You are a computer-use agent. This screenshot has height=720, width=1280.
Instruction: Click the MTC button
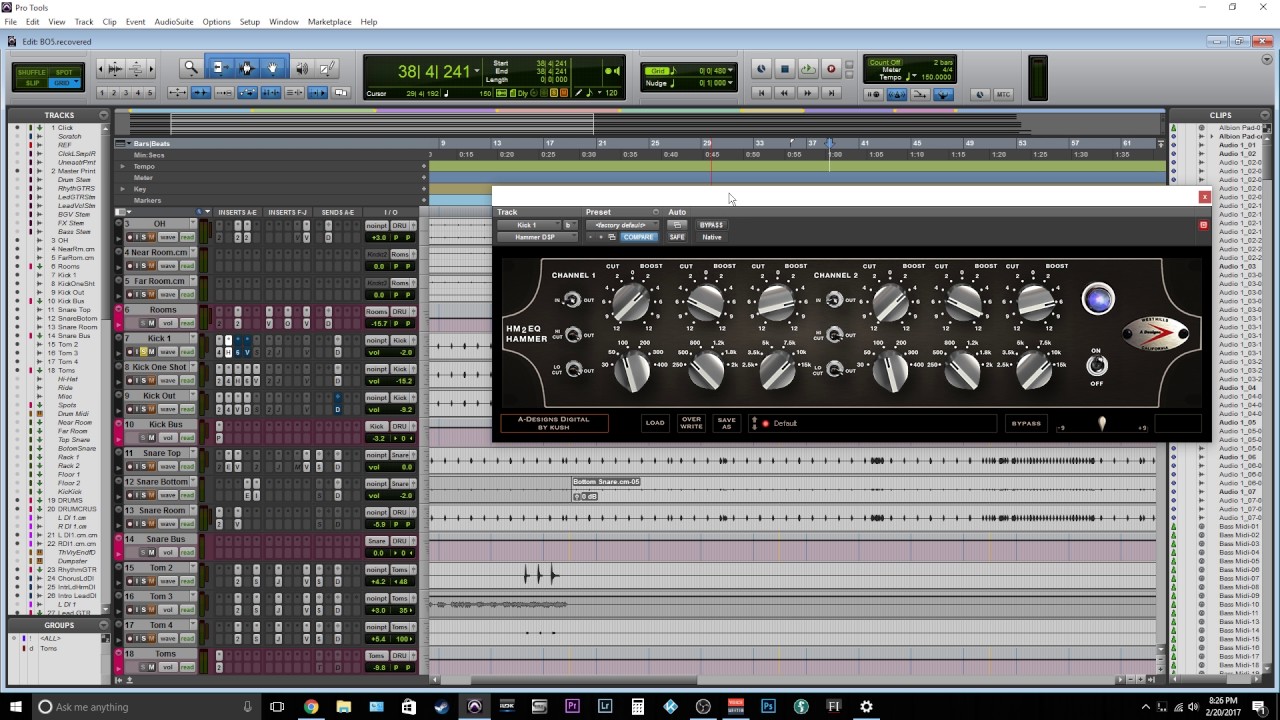click(x=1003, y=94)
